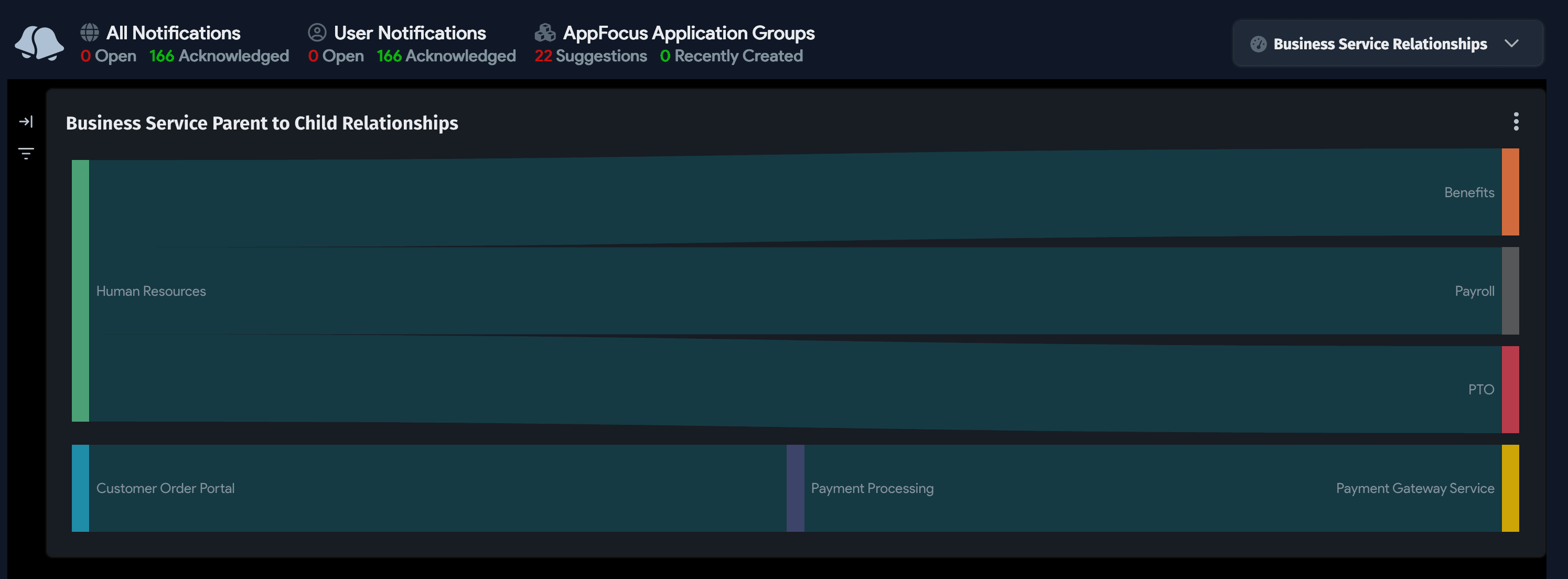Click 0 Open under User Notifications
Screen dimensions: 1568x579
[x=336, y=56]
